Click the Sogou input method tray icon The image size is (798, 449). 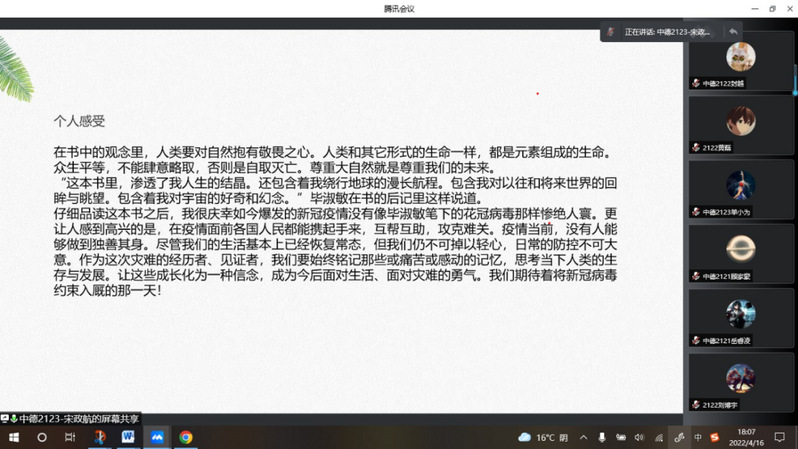click(714, 437)
